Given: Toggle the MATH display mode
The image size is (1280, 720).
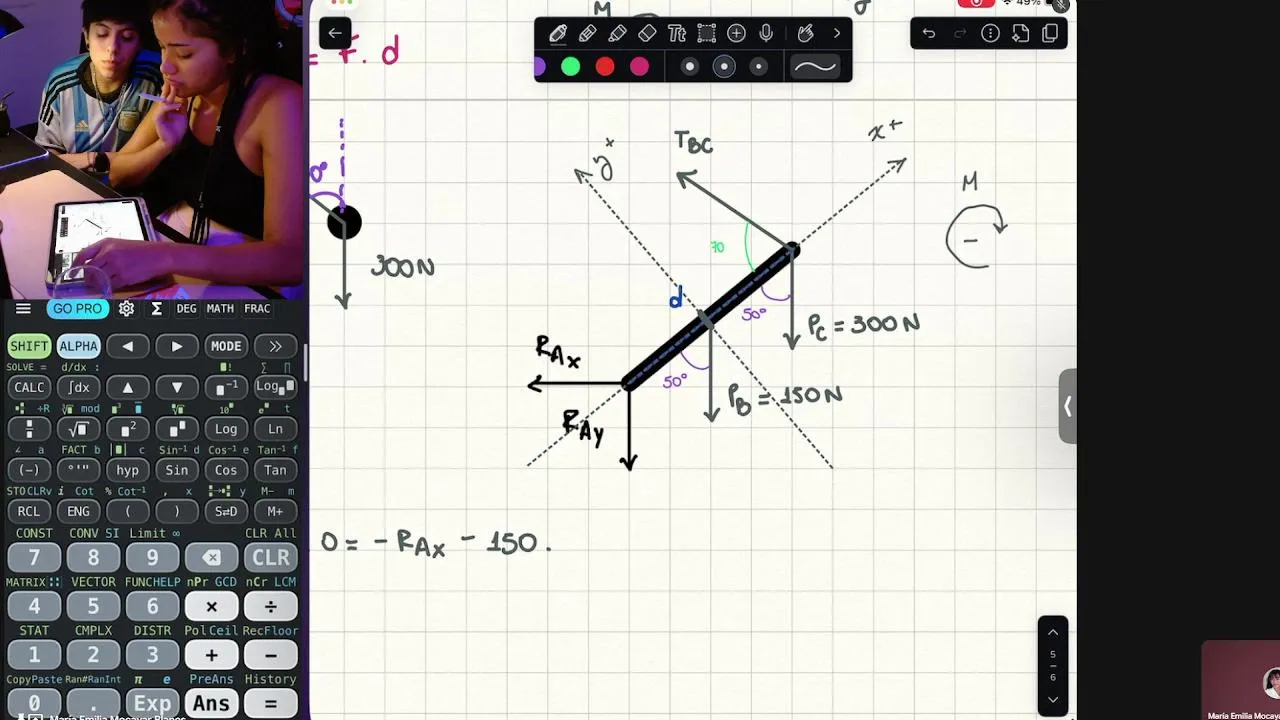Looking at the screenshot, I should tap(220, 309).
